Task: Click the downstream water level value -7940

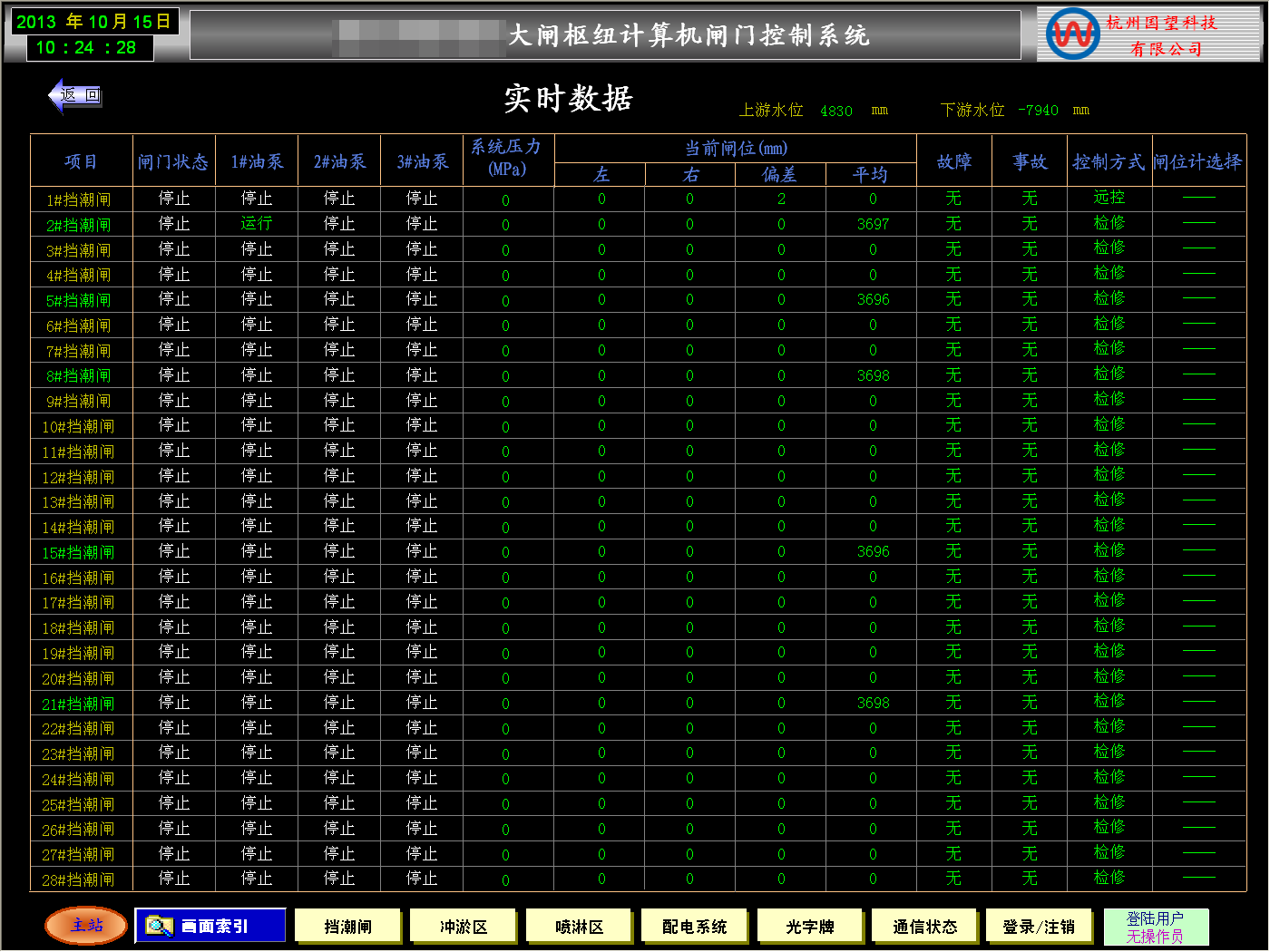Action: 1038,110
